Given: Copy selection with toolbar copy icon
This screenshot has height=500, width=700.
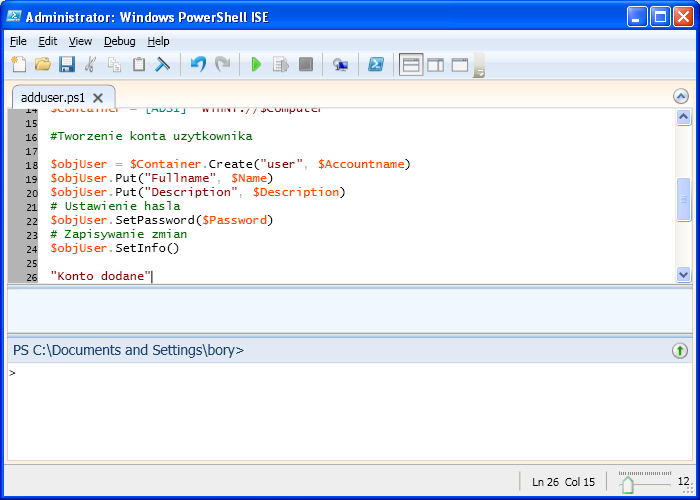Looking at the screenshot, I should [x=114, y=64].
